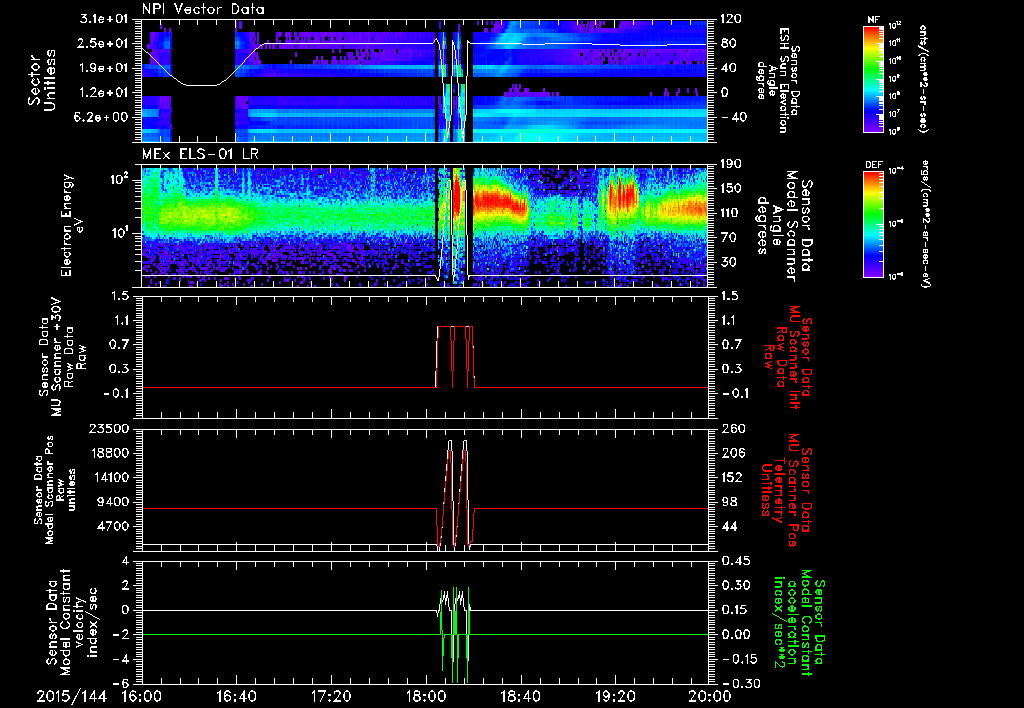Image resolution: width=1024 pixels, height=708 pixels.
Task: Click the 260 telemetry position tick
Action: 731,429
